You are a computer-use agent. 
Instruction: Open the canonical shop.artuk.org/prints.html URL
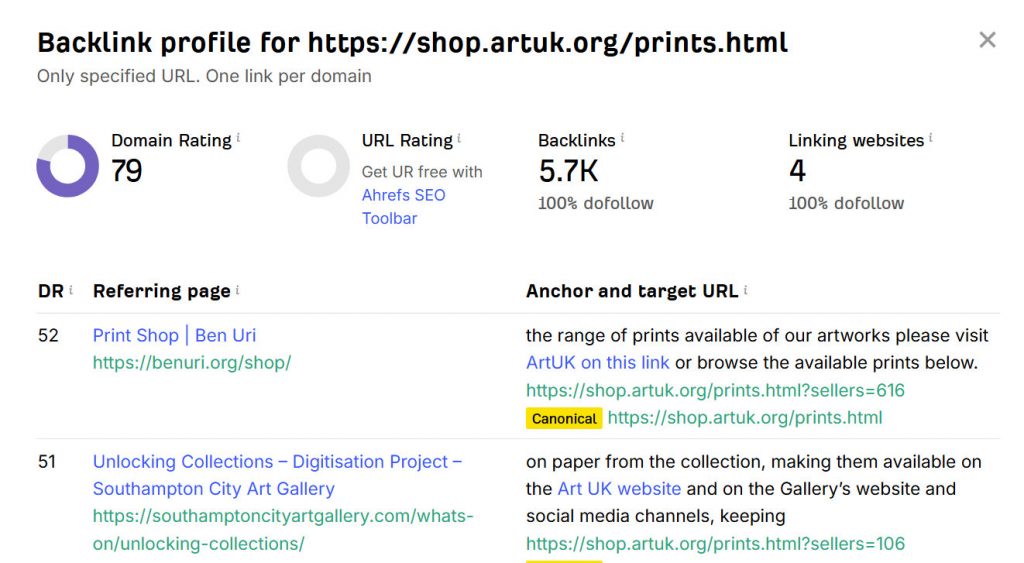pyautogui.click(x=744, y=417)
